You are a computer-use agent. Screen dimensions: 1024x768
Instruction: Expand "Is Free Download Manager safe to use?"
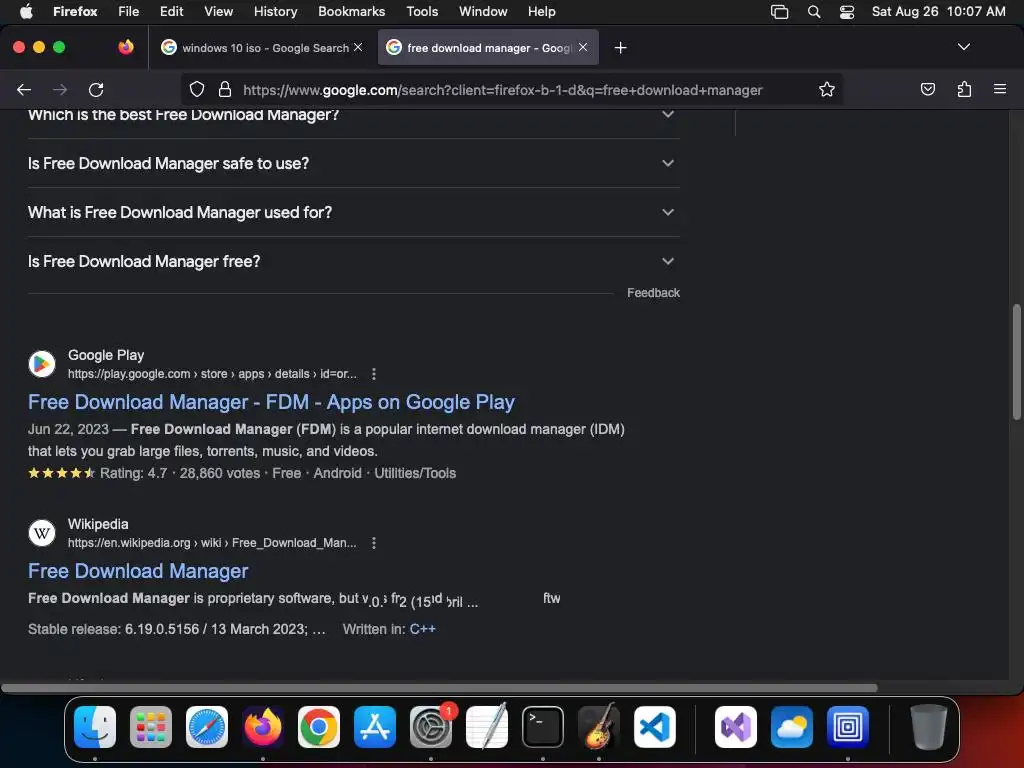(x=353, y=163)
